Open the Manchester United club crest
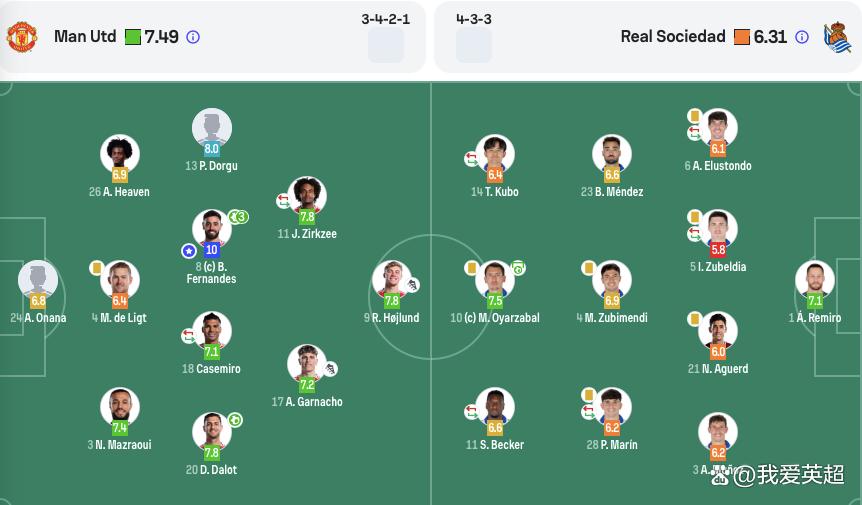The width and height of the screenshot is (862, 505). point(21,37)
